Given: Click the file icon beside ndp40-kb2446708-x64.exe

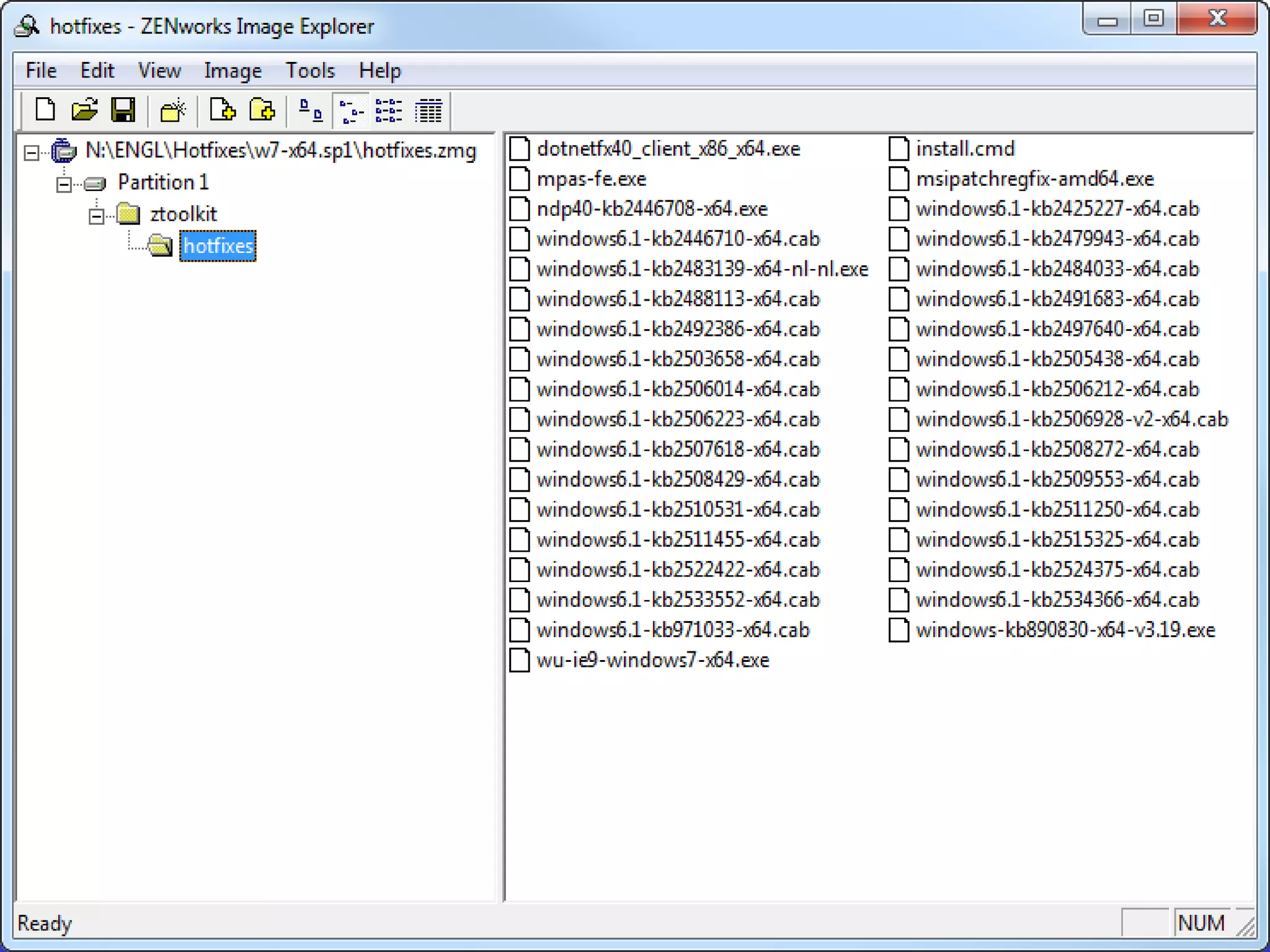Looking at the screenshot, I should pyautogui.click(x=520, y=209).
